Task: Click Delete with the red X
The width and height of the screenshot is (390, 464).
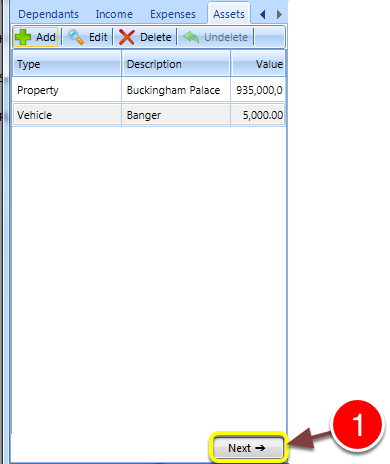Action: [145, 37]
